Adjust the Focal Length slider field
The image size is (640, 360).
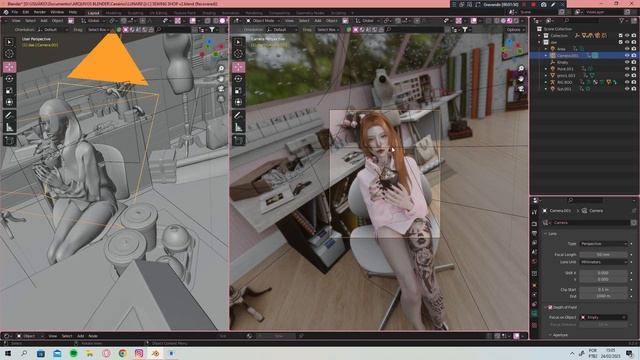coord(603,254)
